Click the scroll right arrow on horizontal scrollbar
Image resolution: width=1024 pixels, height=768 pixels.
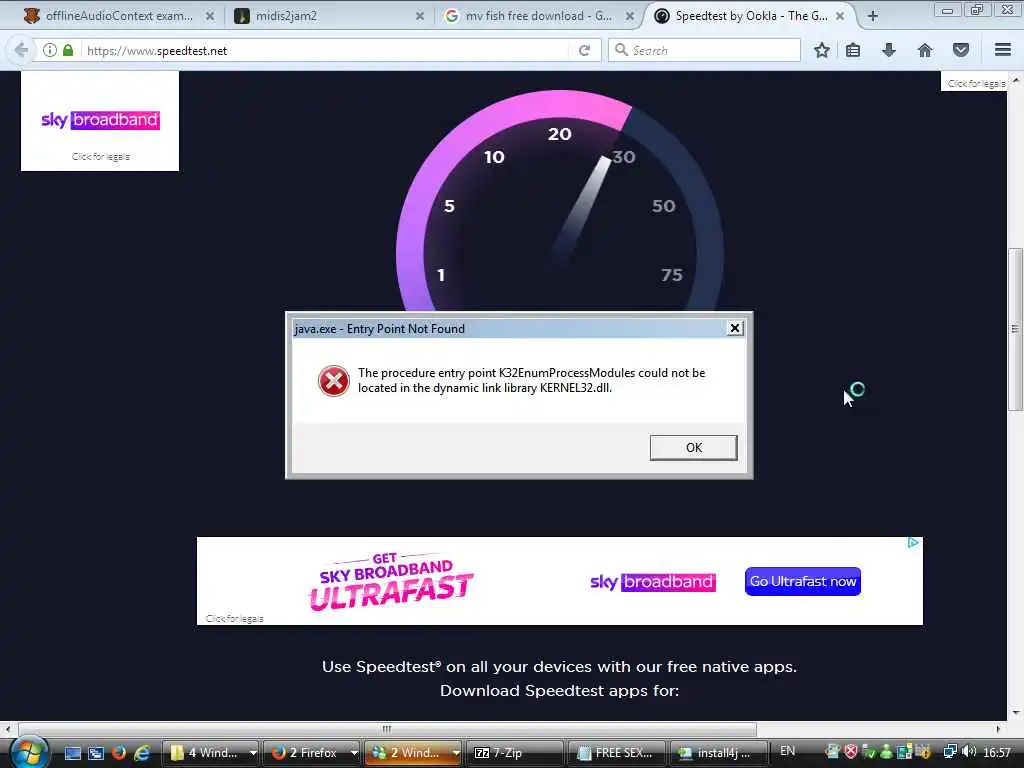(x=998, y=729)
